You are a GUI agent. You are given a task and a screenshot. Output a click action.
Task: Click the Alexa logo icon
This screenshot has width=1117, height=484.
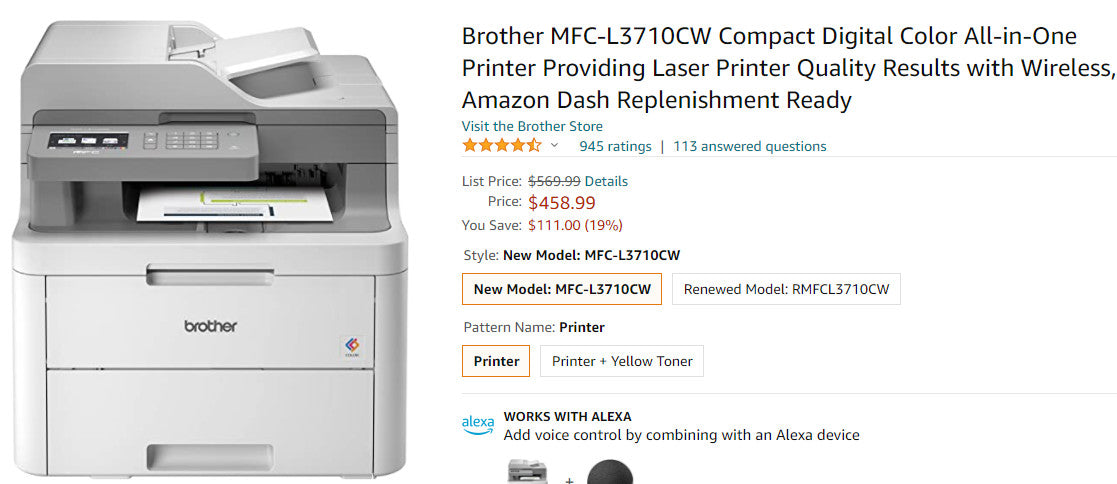pos(477,425)
